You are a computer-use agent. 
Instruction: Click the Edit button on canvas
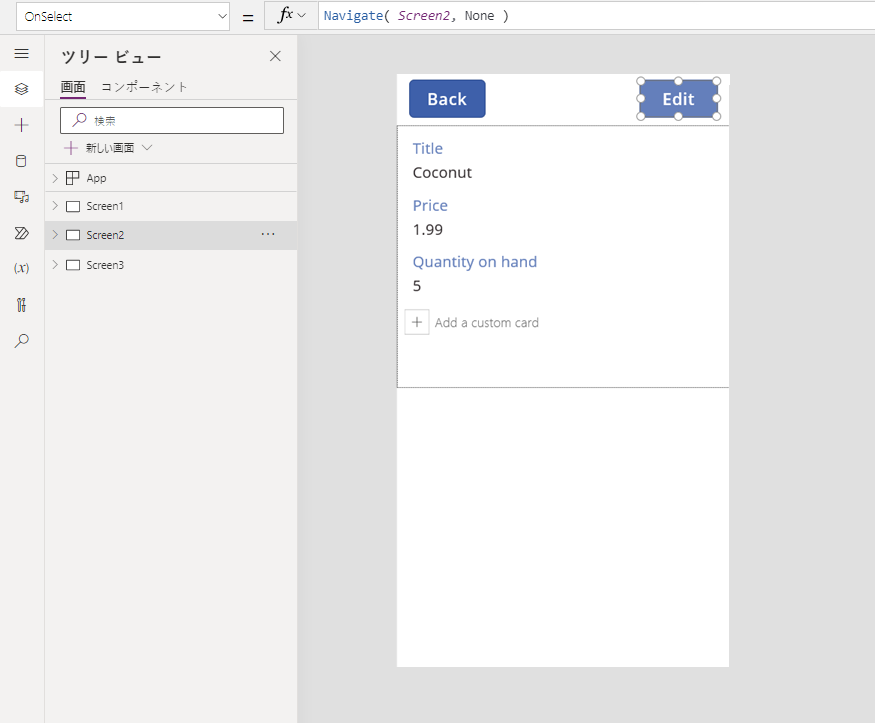tap(678, 99)
